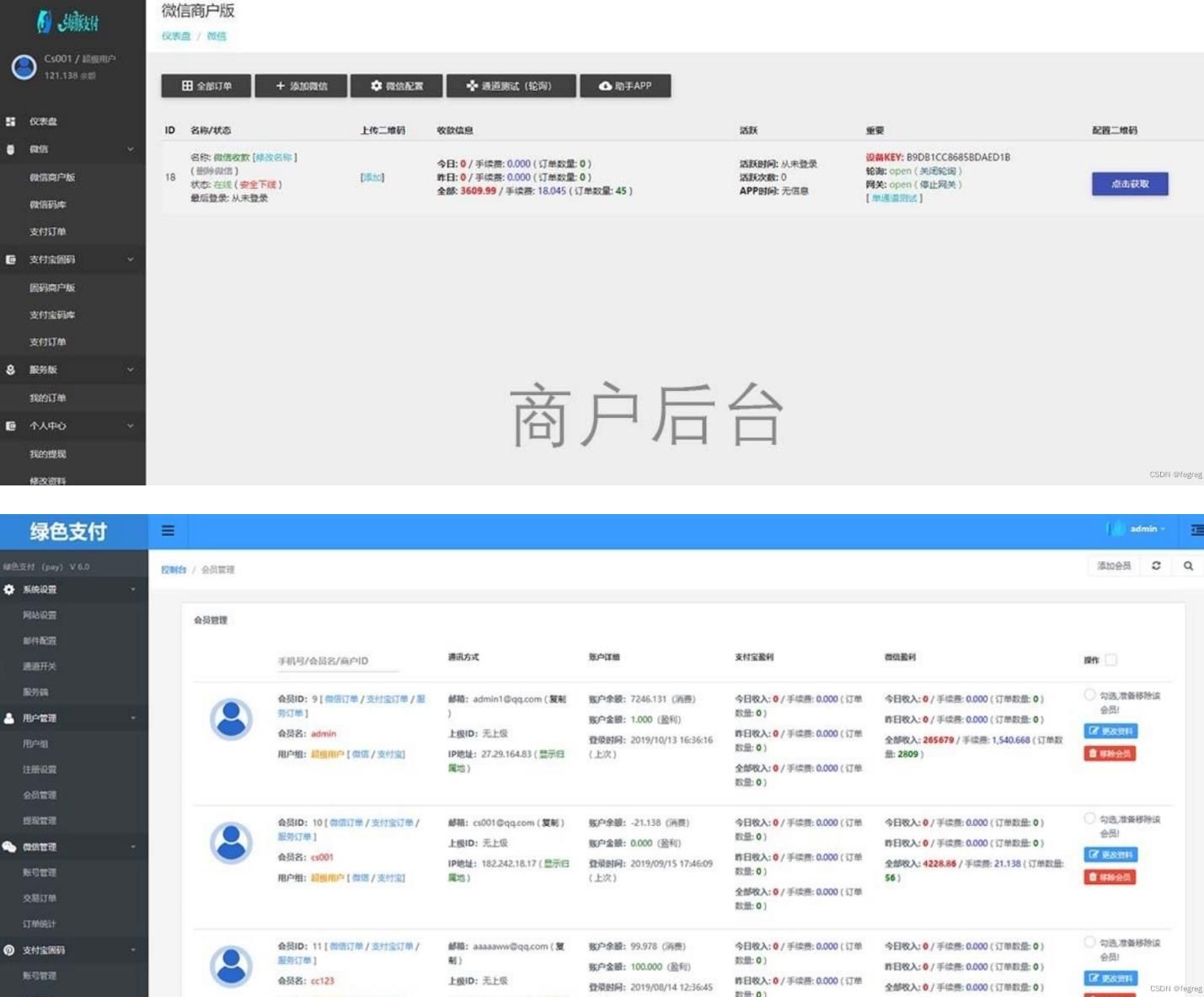Image resolution: width=1204 pixels, height=997 pixels.
Task: Open 我的订单 in merchant sidebar
Action: tap(48, 398)
